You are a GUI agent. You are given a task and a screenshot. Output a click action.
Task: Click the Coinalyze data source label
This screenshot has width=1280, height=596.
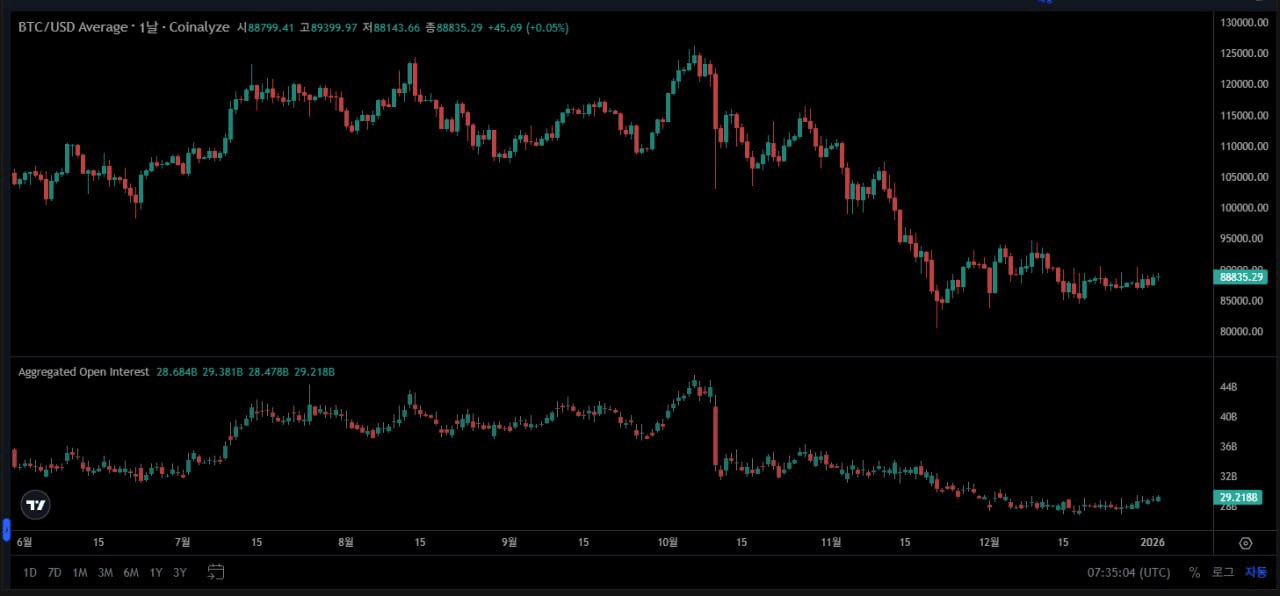pos(199,27)
